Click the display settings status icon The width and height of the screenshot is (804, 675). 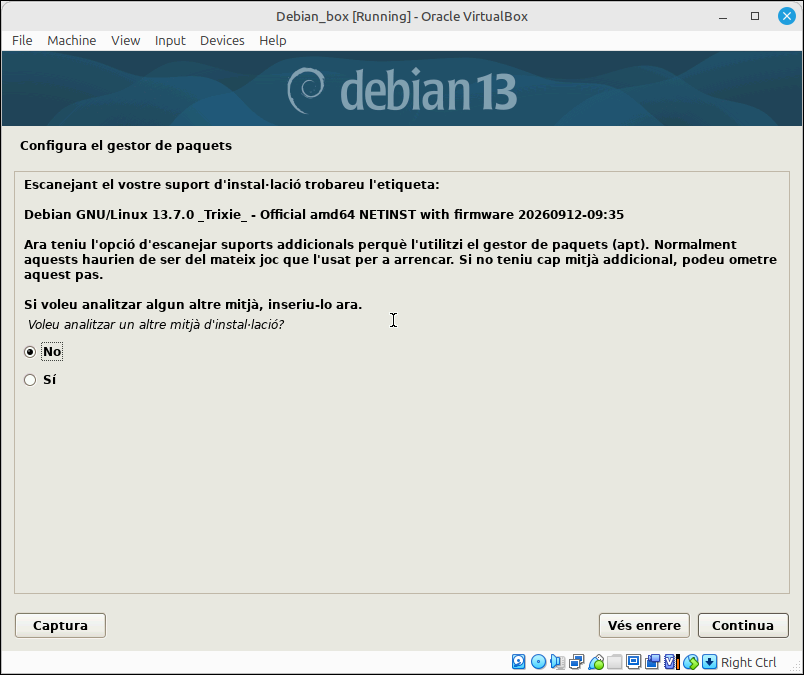[x=633, y=662]
